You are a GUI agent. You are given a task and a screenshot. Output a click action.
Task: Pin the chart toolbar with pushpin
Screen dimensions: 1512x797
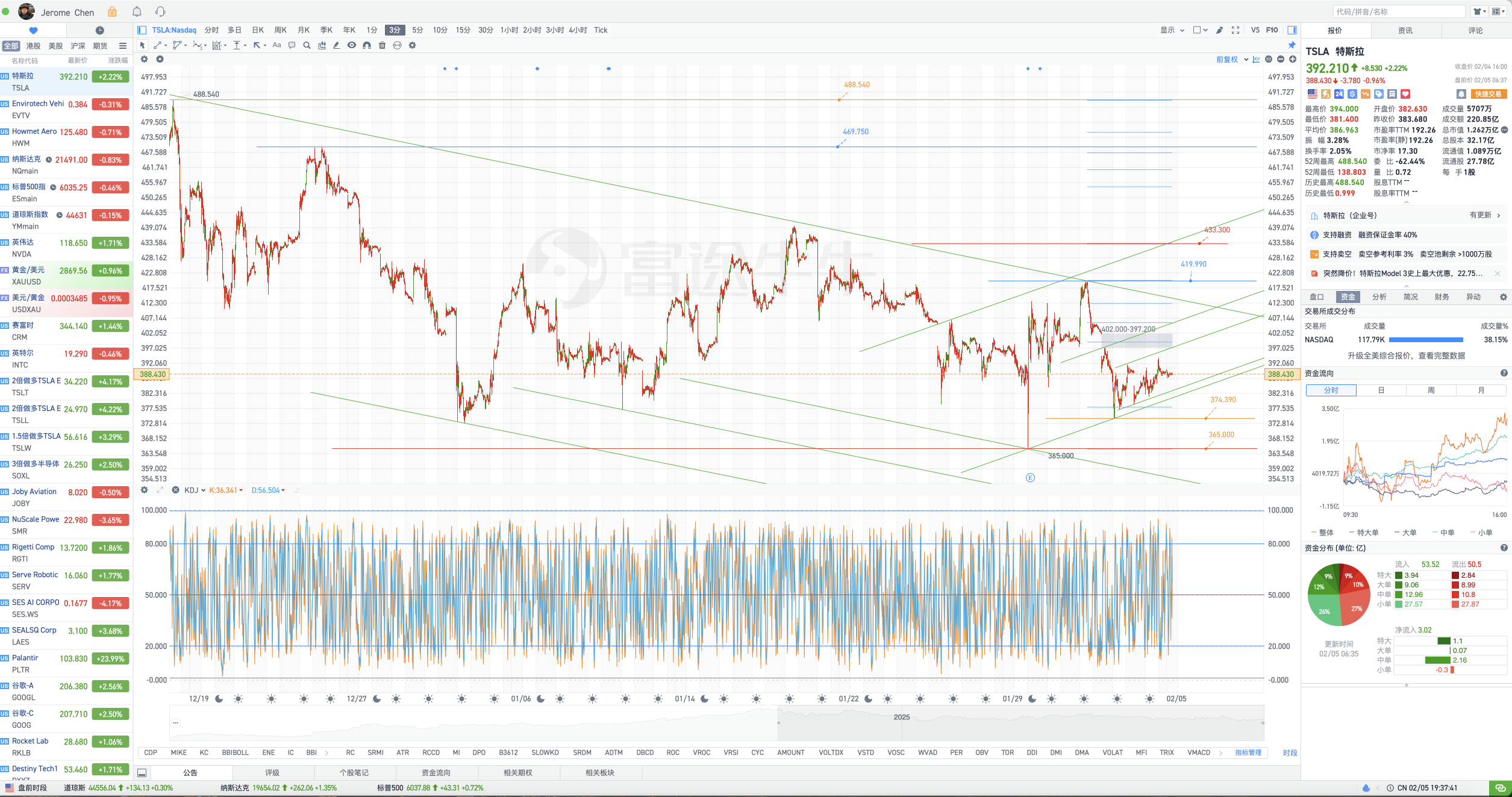(1292, 45)
